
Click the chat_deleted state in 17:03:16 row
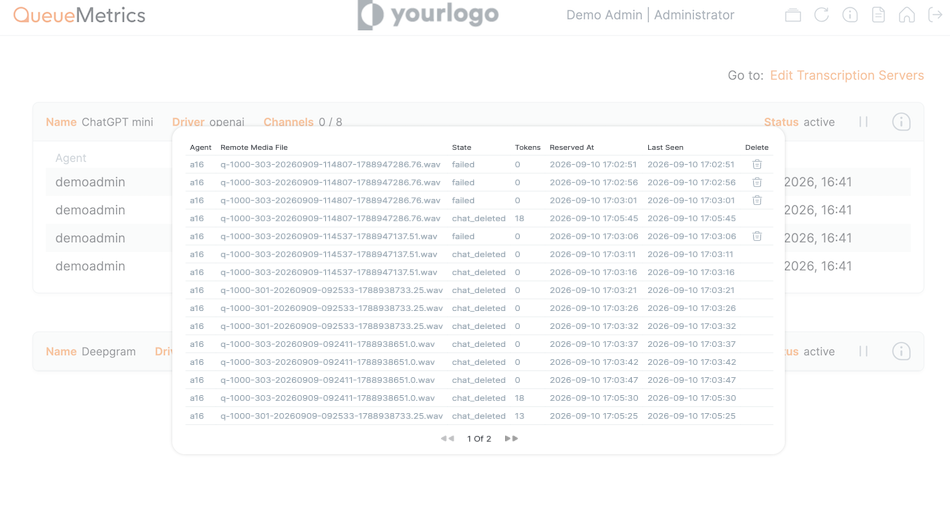(479, 272)
